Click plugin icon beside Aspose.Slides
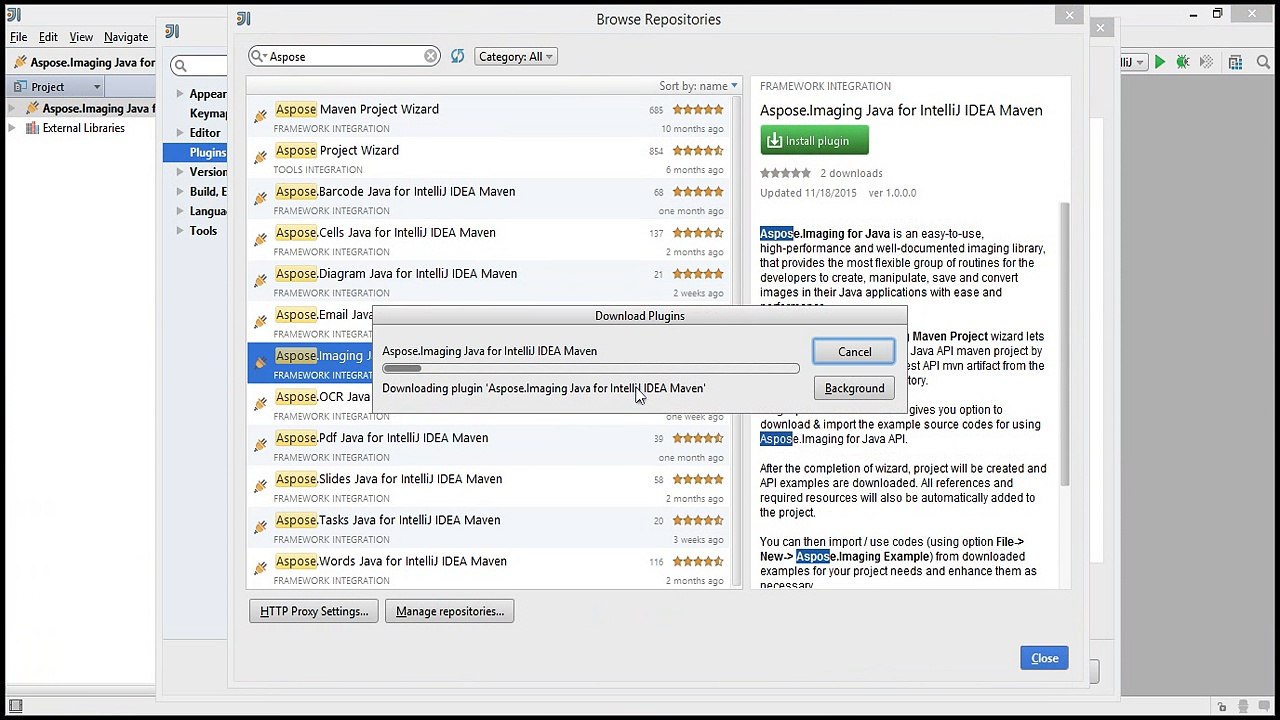 point(260,485)
